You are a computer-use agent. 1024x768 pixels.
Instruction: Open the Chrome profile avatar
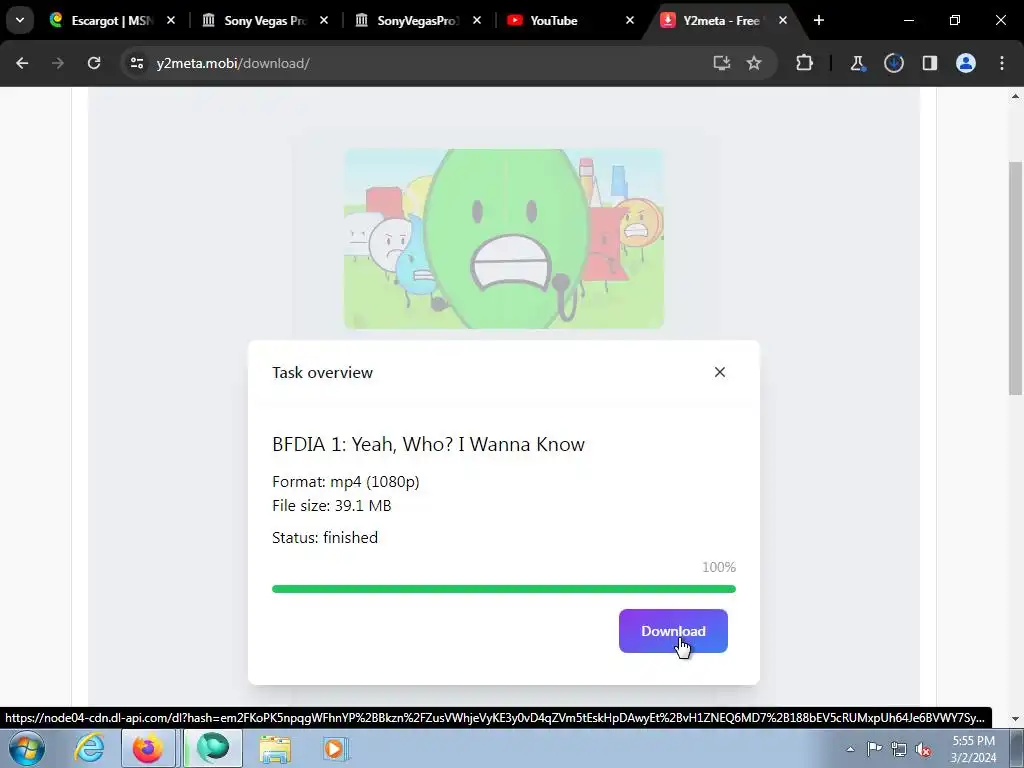[966, 63]
